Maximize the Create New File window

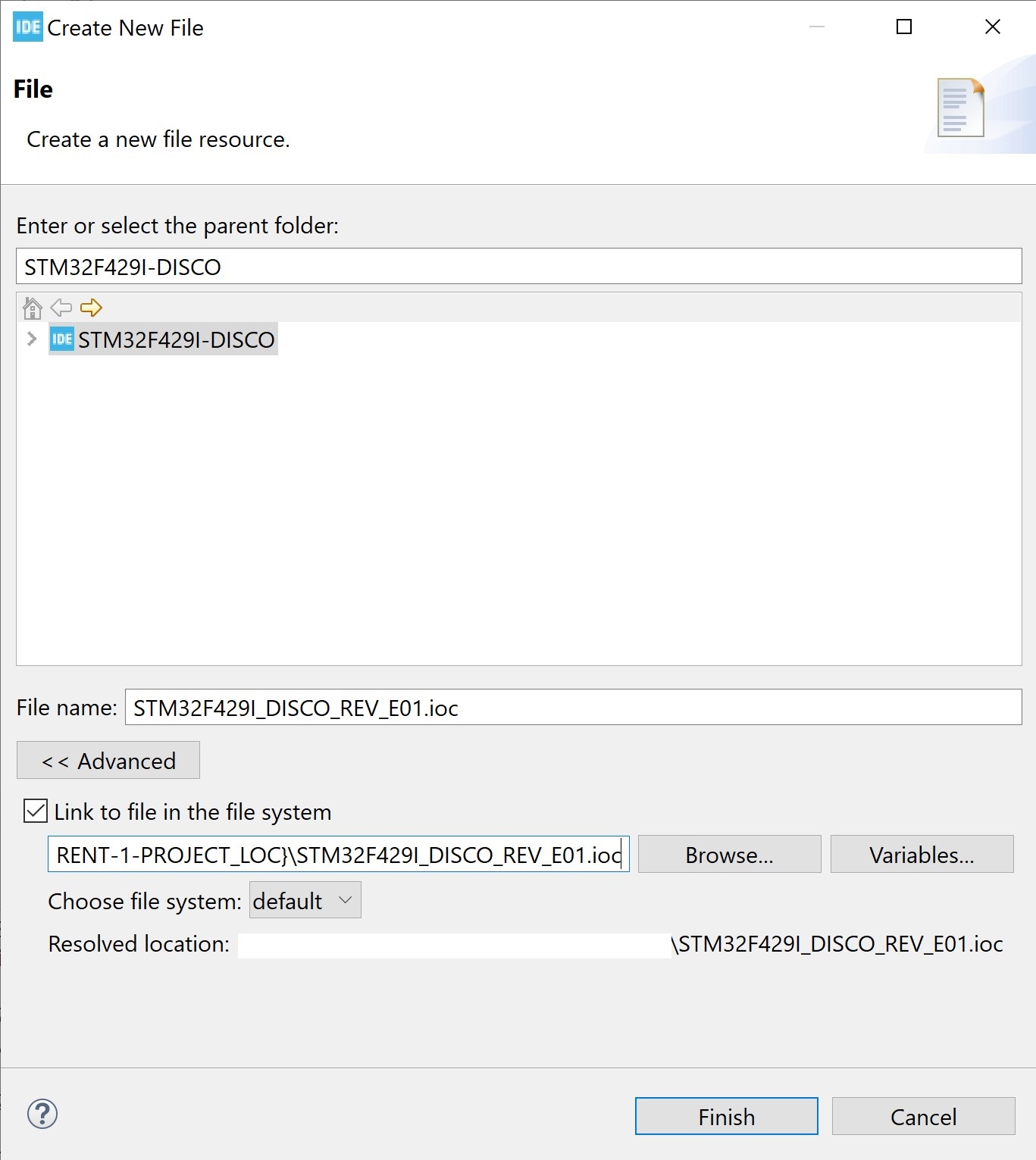pyautogui.click(x=904, y=27)
